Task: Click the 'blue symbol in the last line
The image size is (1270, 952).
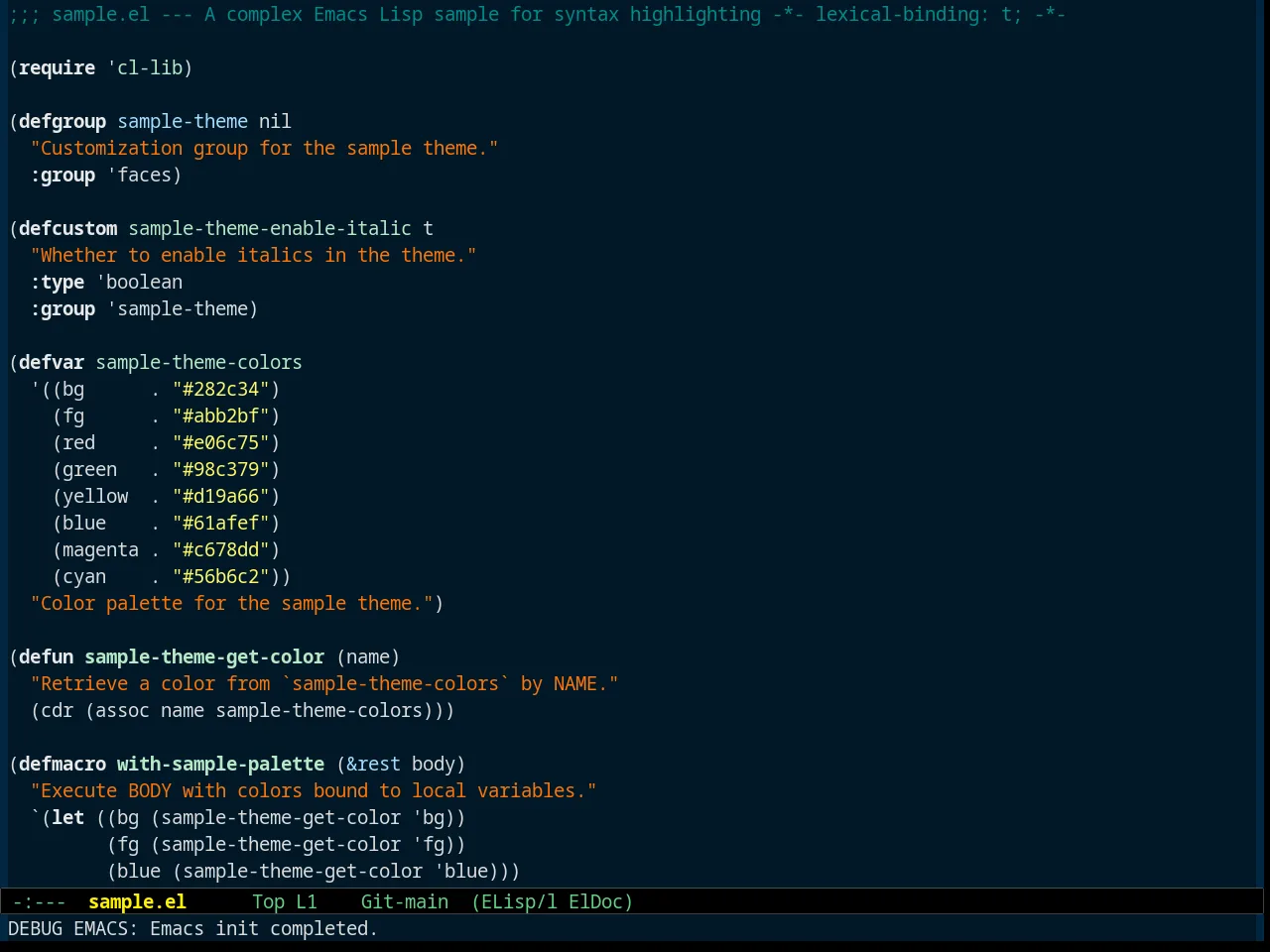Action: (x=460, y=871)
